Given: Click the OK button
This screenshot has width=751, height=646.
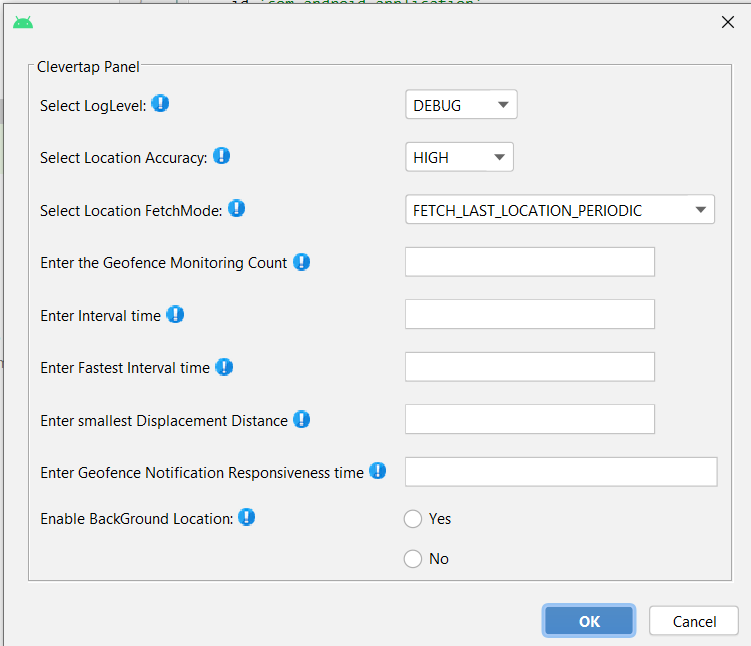Looking at the screenshot, I should click(589, 621).
